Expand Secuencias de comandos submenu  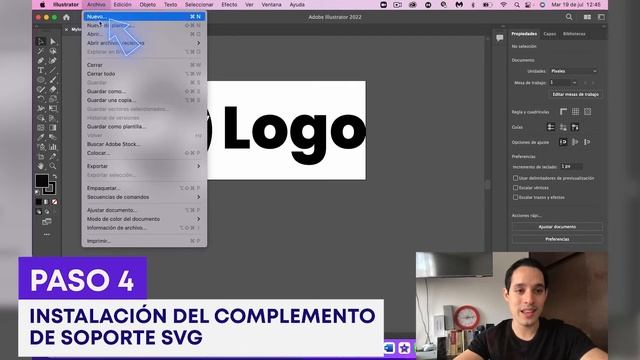click(144, 197)
